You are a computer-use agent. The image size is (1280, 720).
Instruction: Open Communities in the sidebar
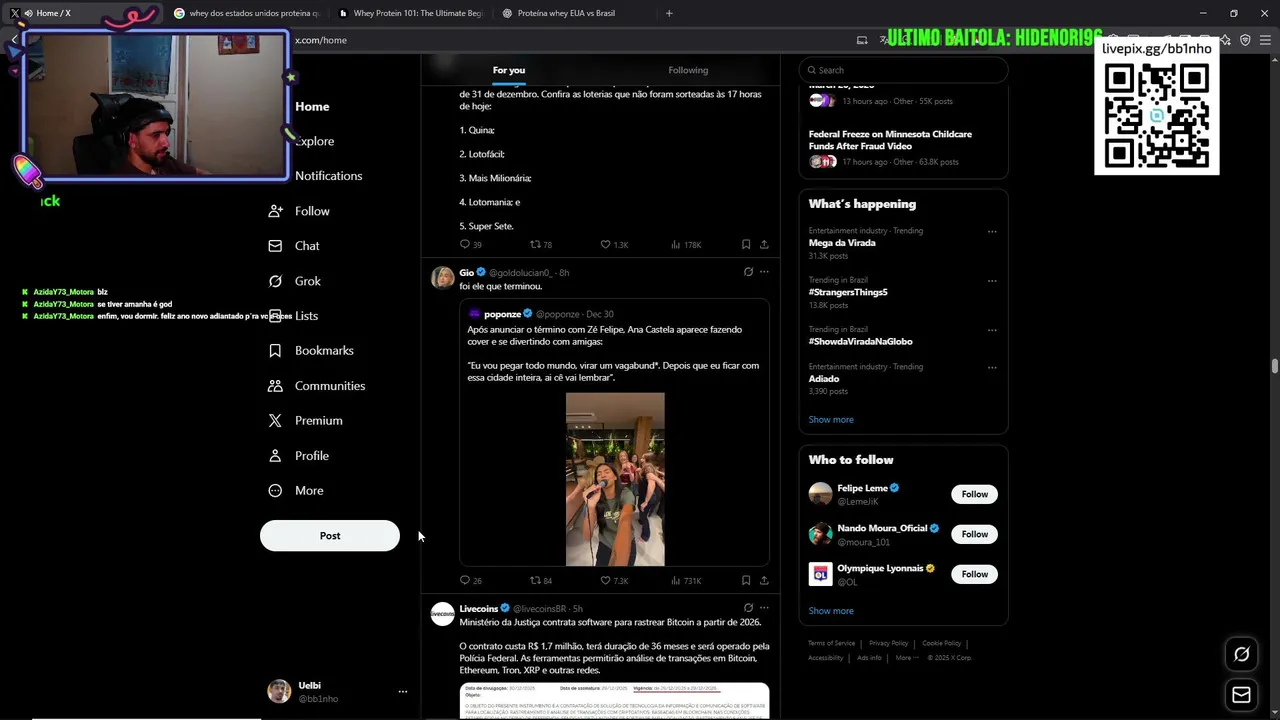pyautogui.click(x=317, y=386)
